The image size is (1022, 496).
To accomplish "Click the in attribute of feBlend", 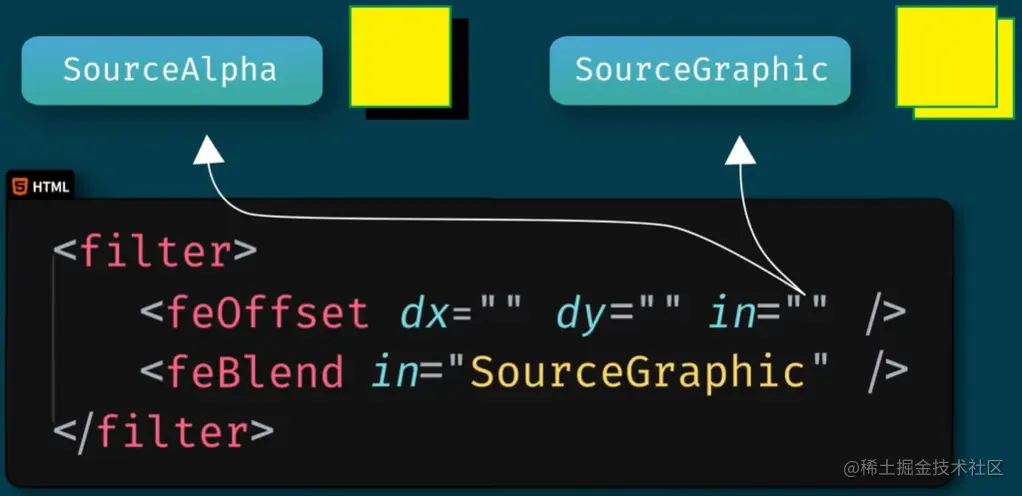I will pyautogui.click(x=394, y=372).
